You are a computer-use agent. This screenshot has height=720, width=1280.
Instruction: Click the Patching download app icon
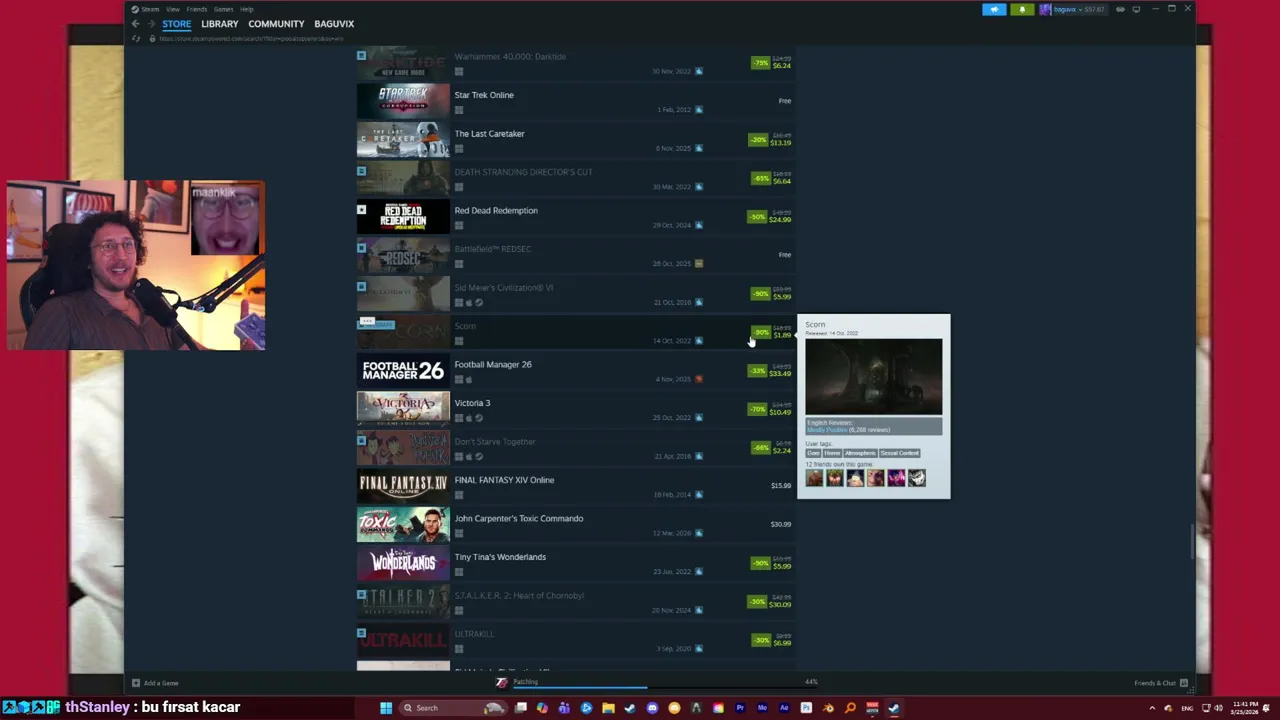(502, 682)
